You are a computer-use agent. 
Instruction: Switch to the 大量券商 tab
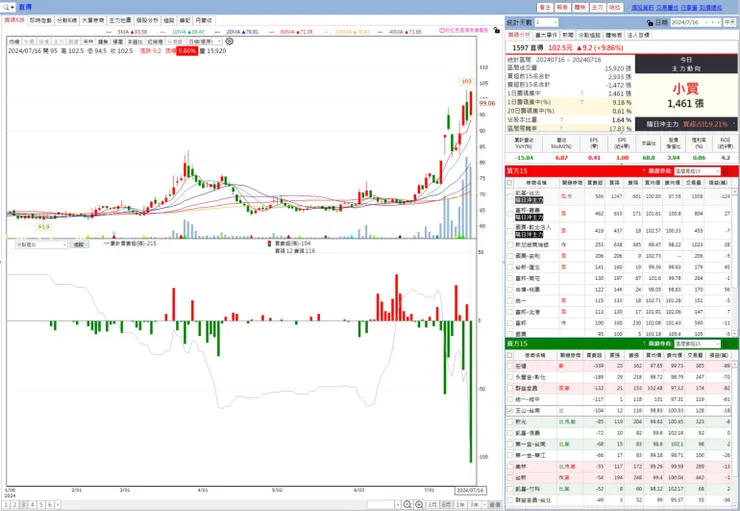click(93, 20)
